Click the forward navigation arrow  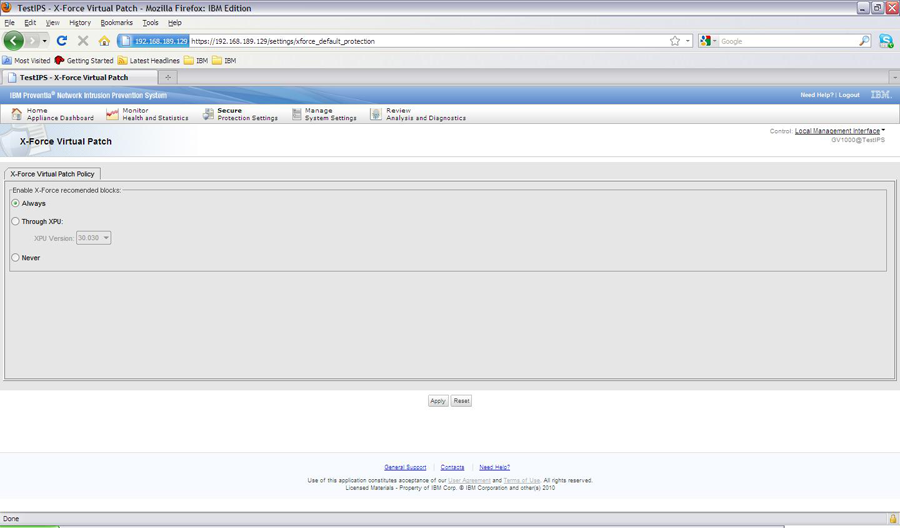point(32,41)
